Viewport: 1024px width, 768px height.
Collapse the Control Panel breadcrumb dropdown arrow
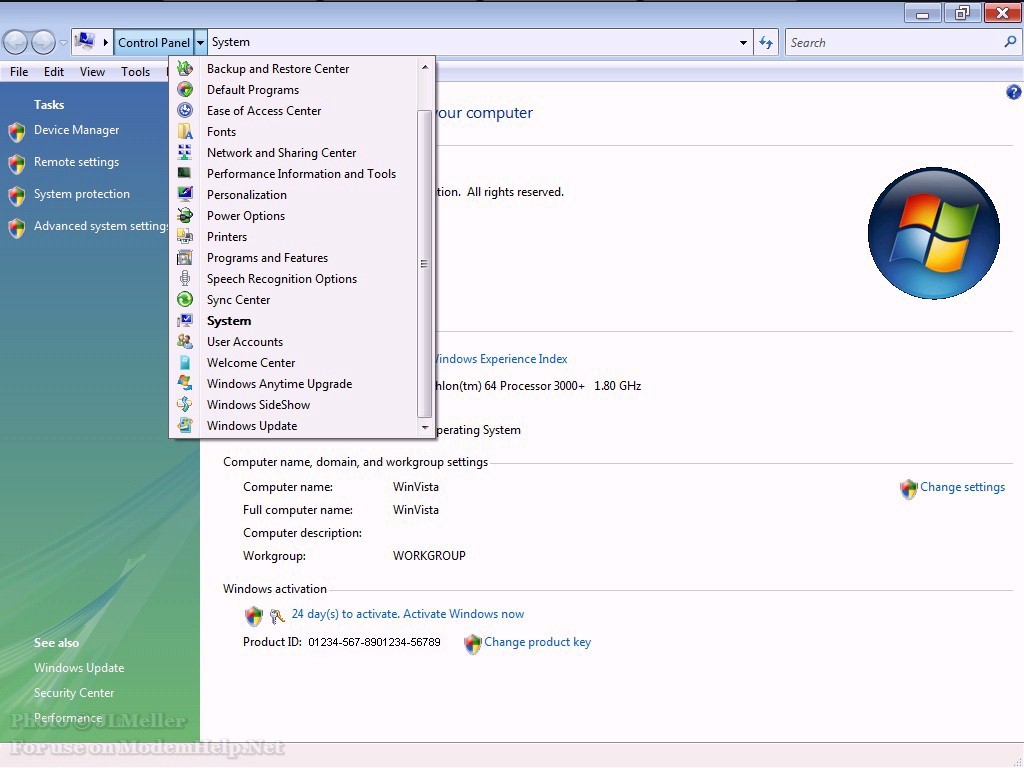200,42
